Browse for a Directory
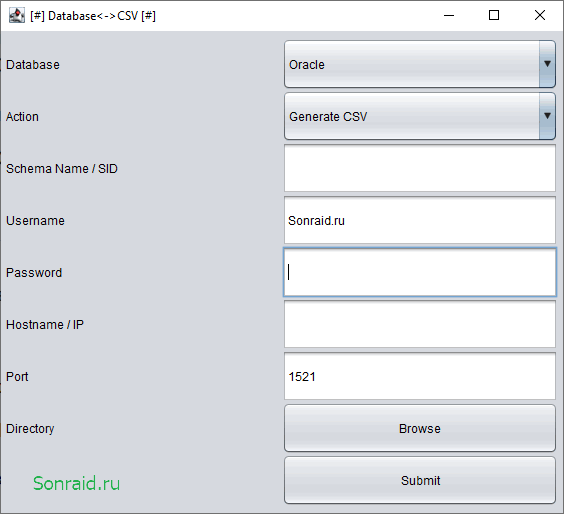Screen dimensions: 564x514 420,428
